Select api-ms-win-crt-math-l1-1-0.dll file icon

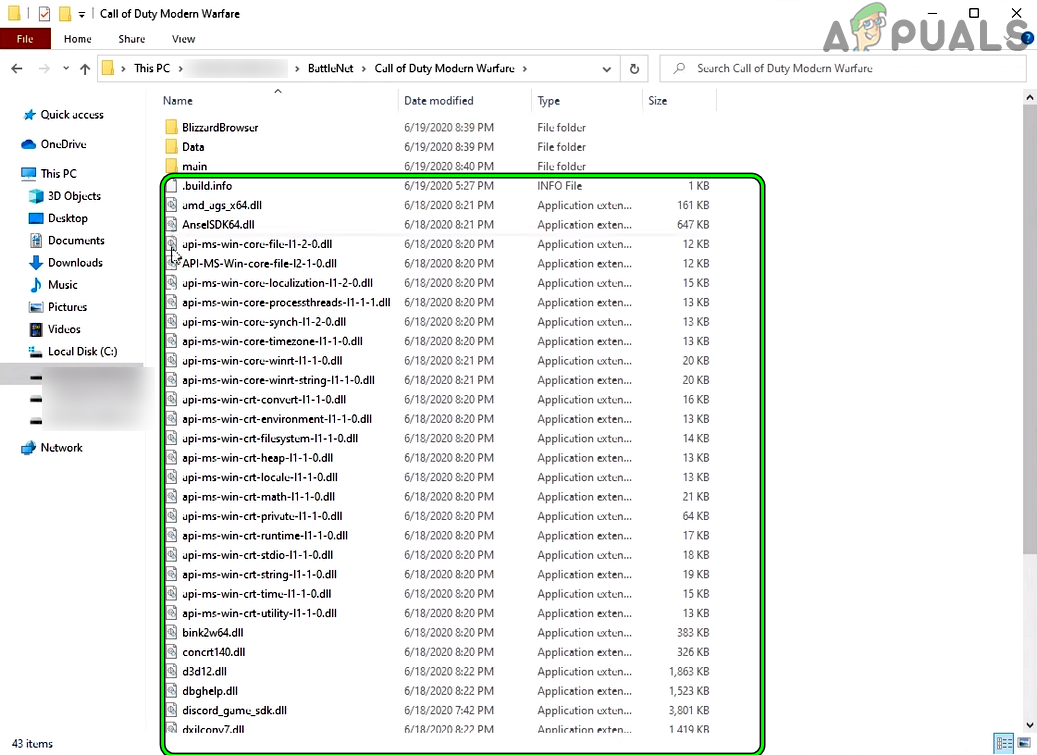pyautogui.click(x=171, y=497)
